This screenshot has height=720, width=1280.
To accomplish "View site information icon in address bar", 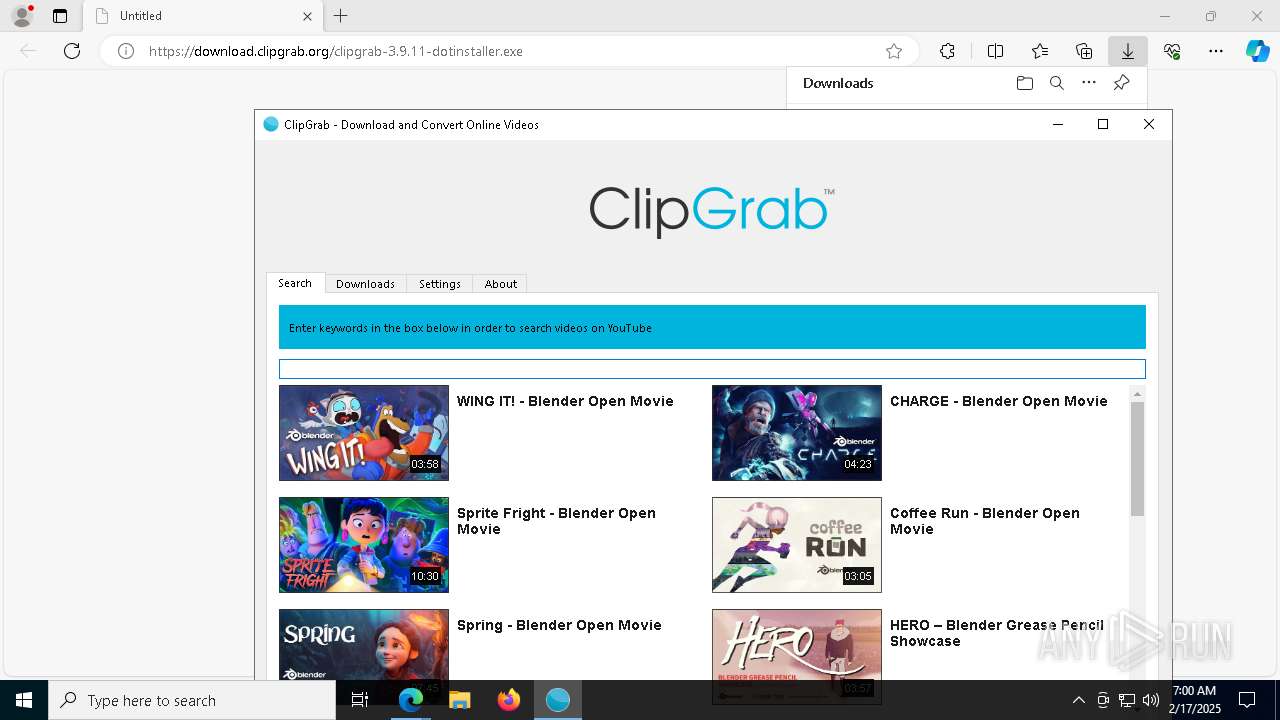I will click(126, 51).
